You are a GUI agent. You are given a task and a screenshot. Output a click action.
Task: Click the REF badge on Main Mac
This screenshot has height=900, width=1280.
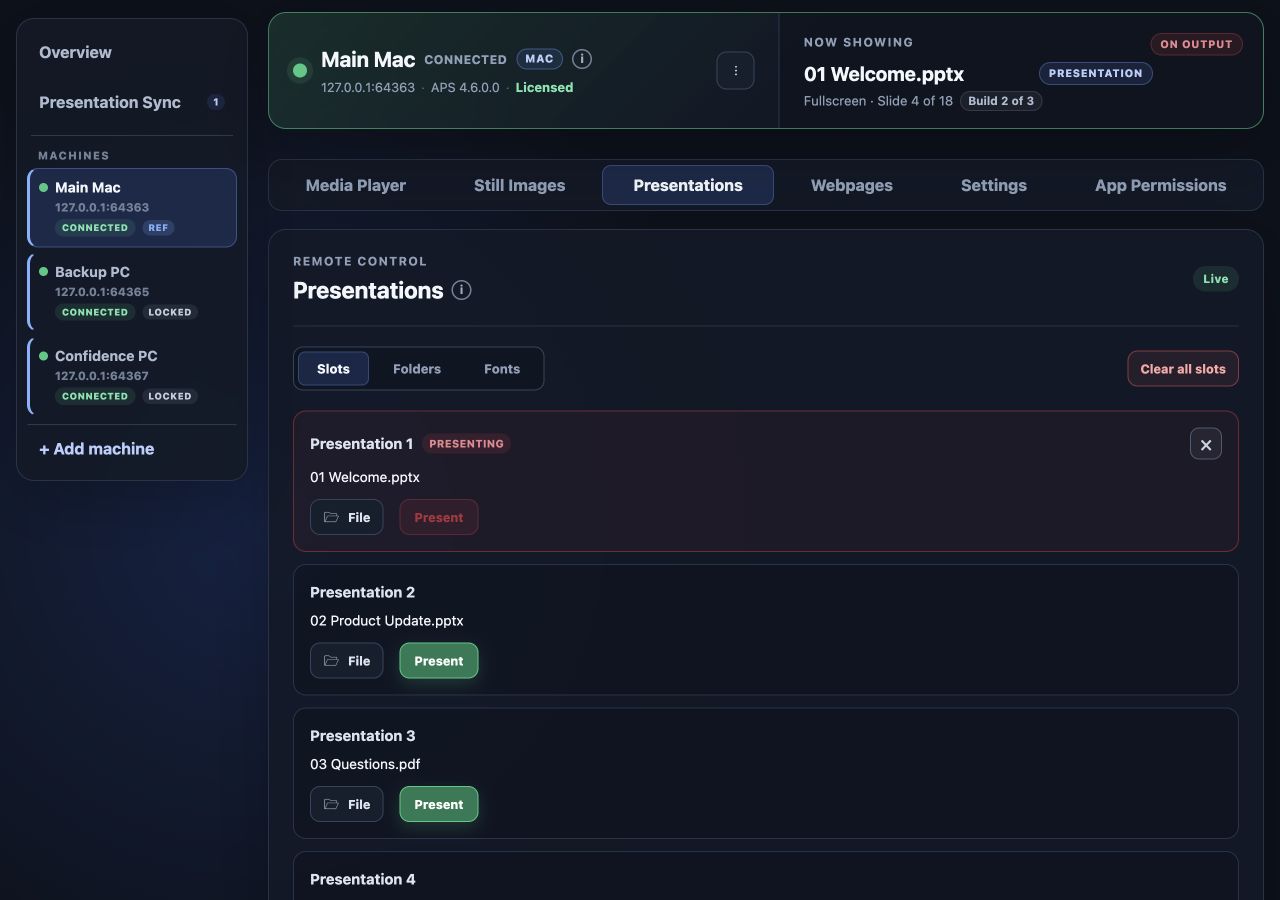[x=158, y=228]
